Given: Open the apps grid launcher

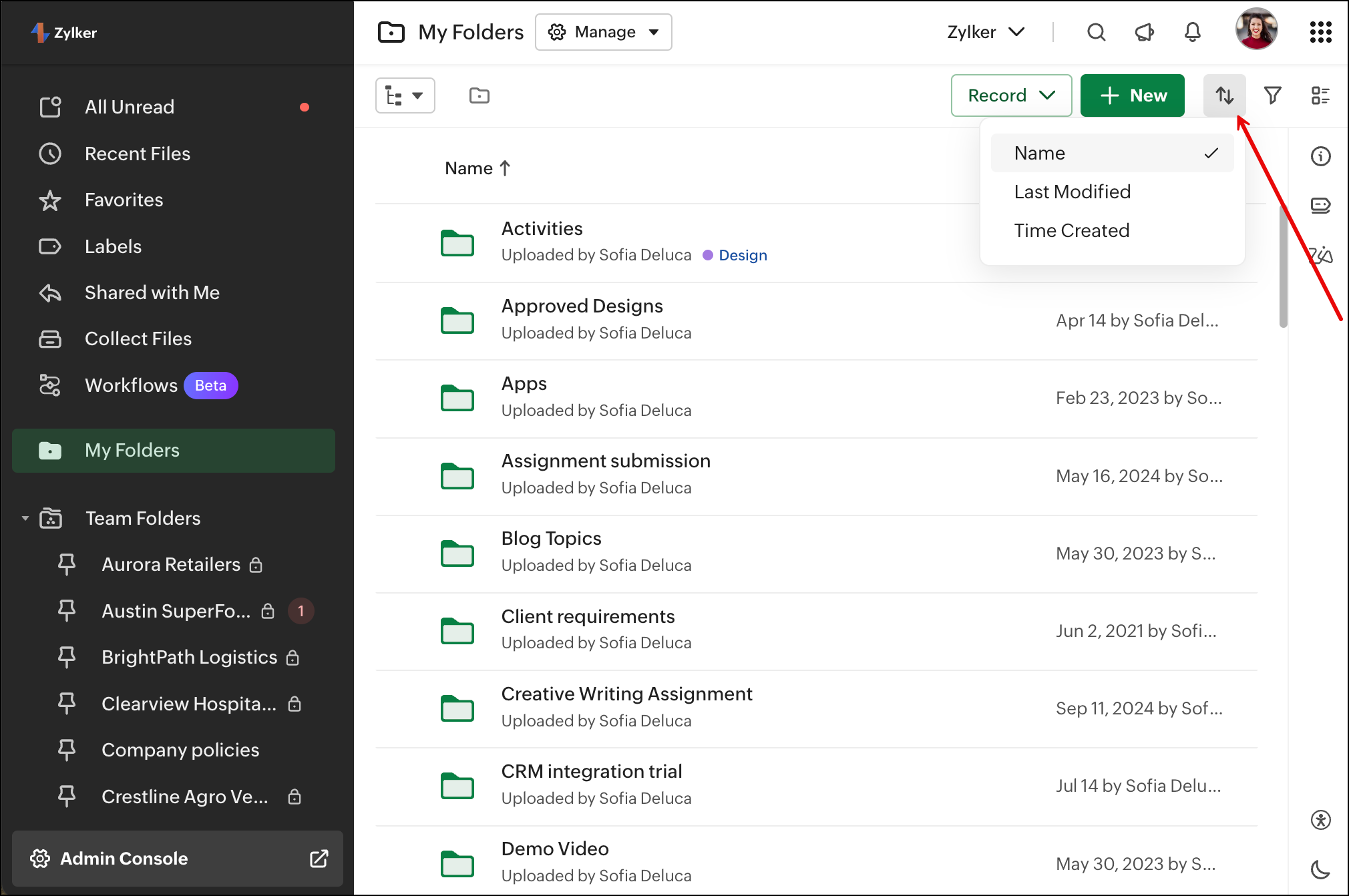Looking at the screenshot, I should [1320, 32].
